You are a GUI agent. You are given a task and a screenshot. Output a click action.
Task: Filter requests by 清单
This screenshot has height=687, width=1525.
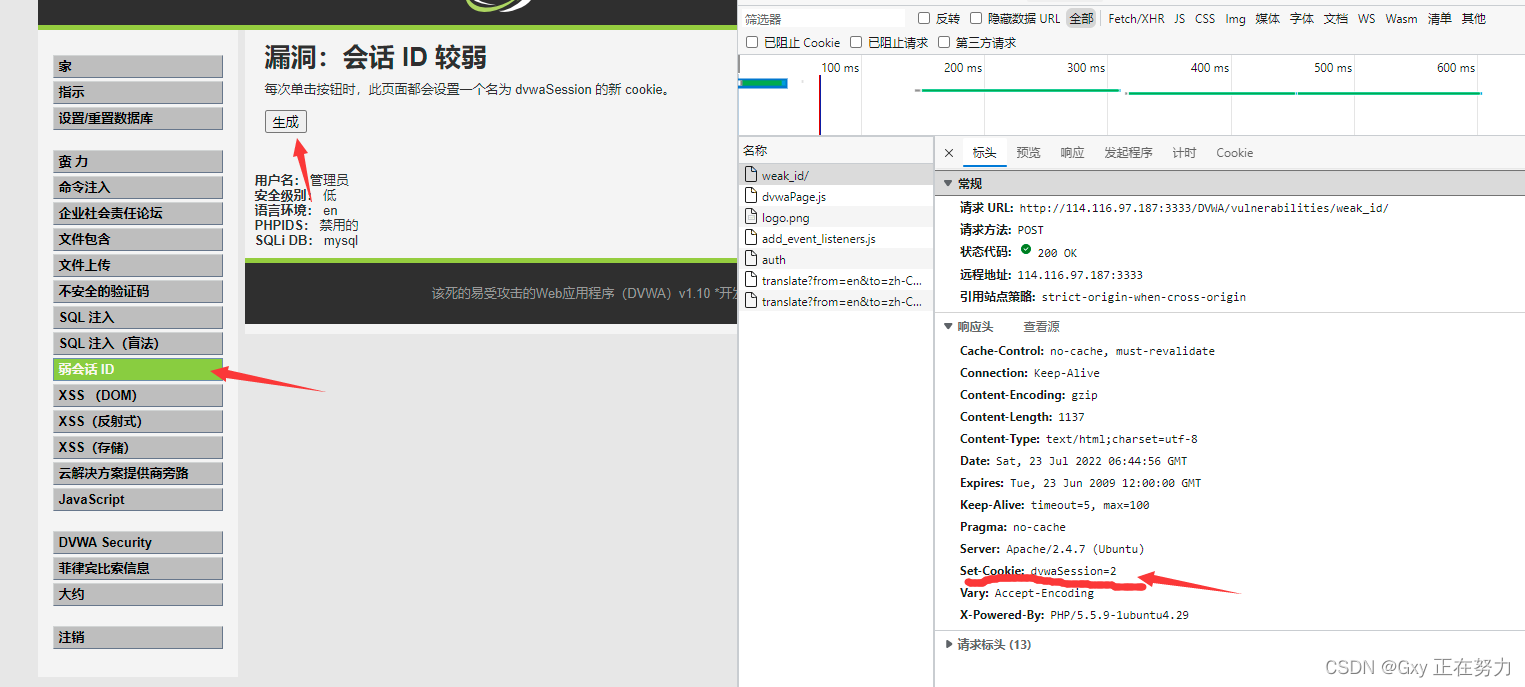pyautogui.click(x=1439, y=18)
